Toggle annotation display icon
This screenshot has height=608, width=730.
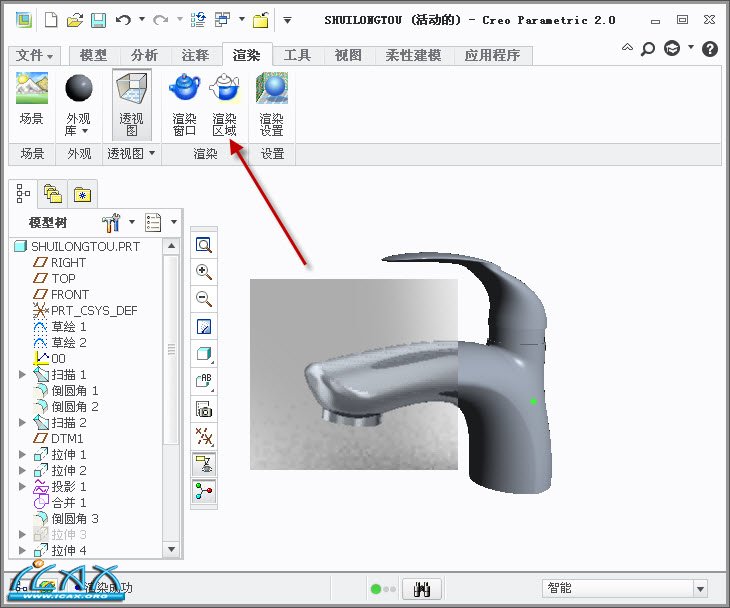(204, 464)
